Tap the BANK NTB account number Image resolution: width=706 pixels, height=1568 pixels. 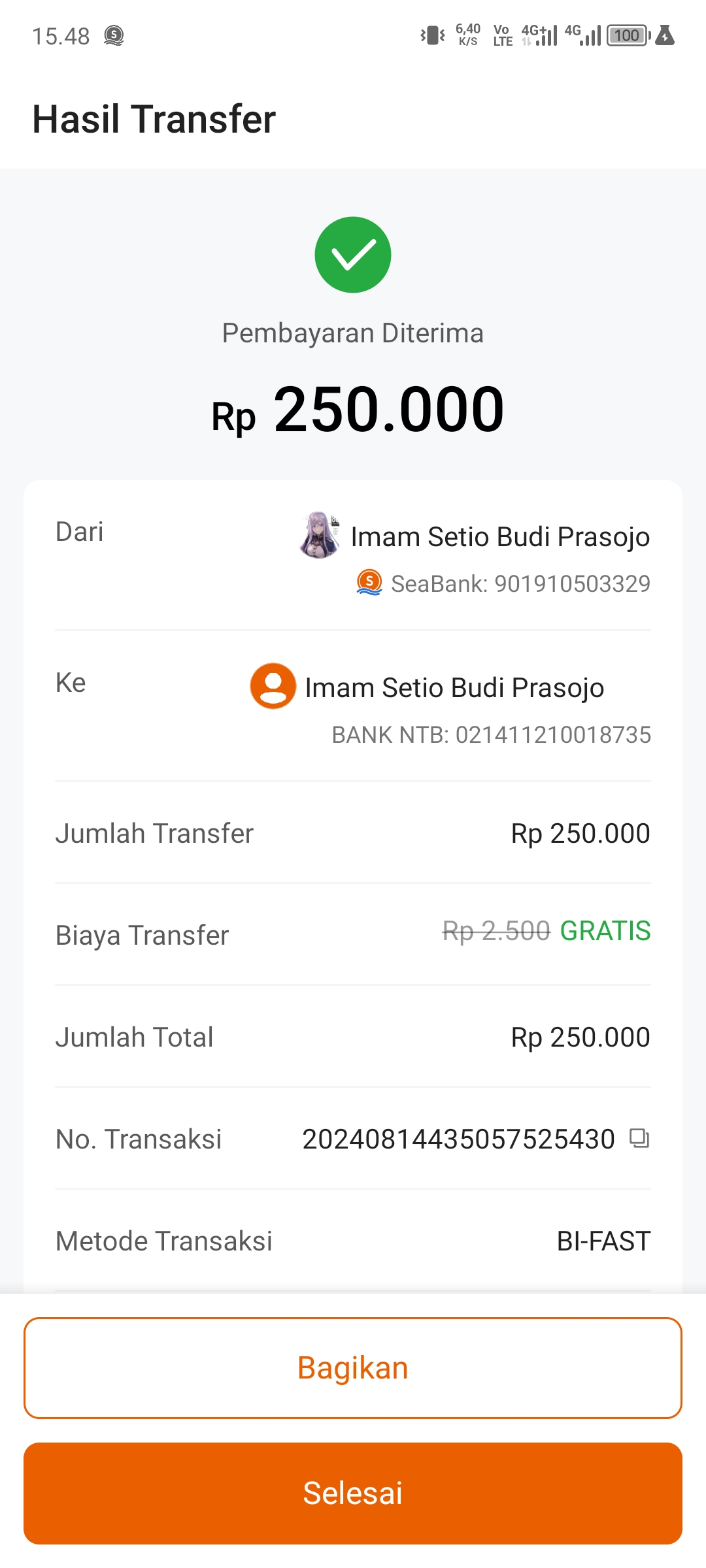coord(491,735)
